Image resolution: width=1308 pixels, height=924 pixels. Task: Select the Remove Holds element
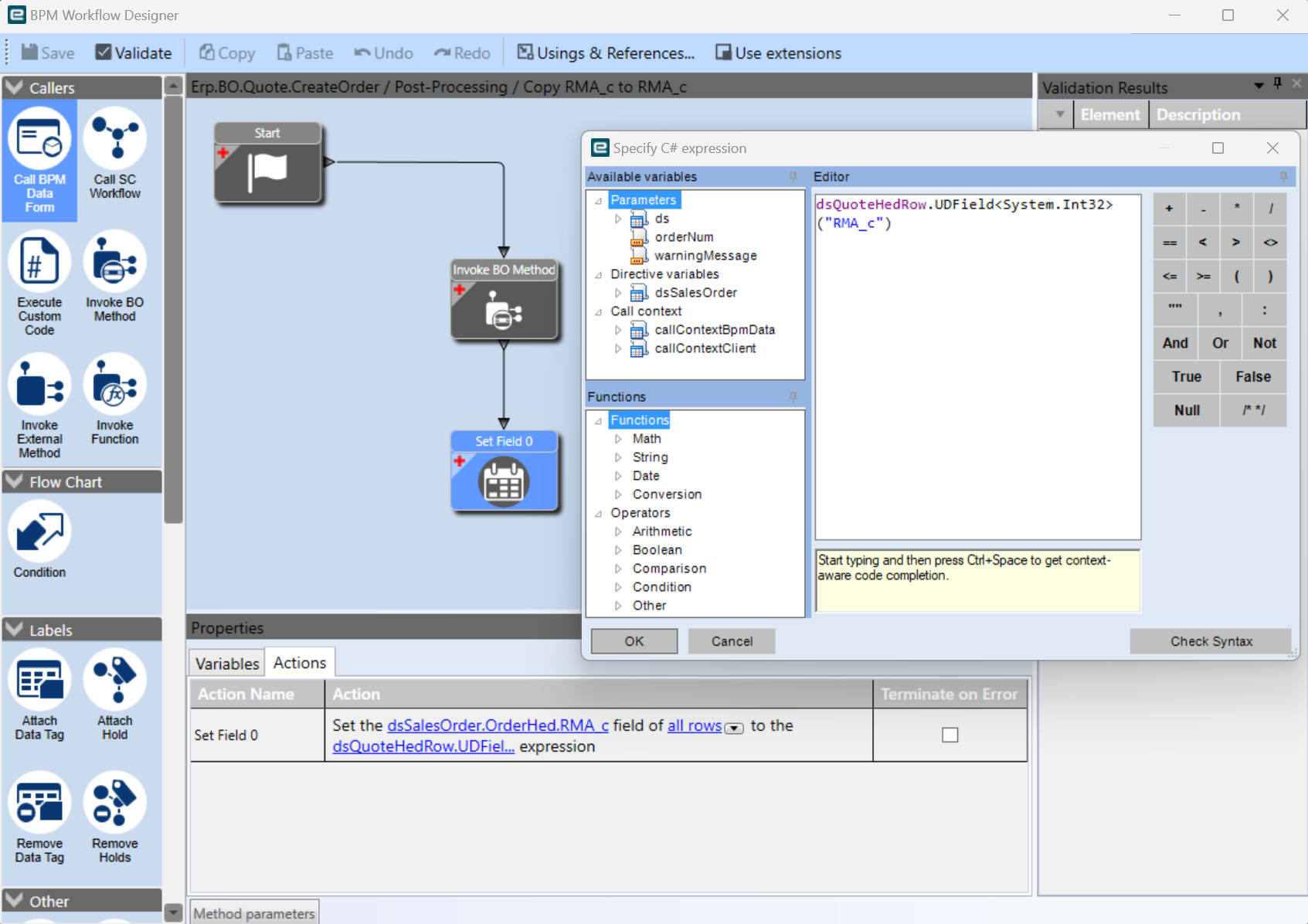click(x=114, y=815)
